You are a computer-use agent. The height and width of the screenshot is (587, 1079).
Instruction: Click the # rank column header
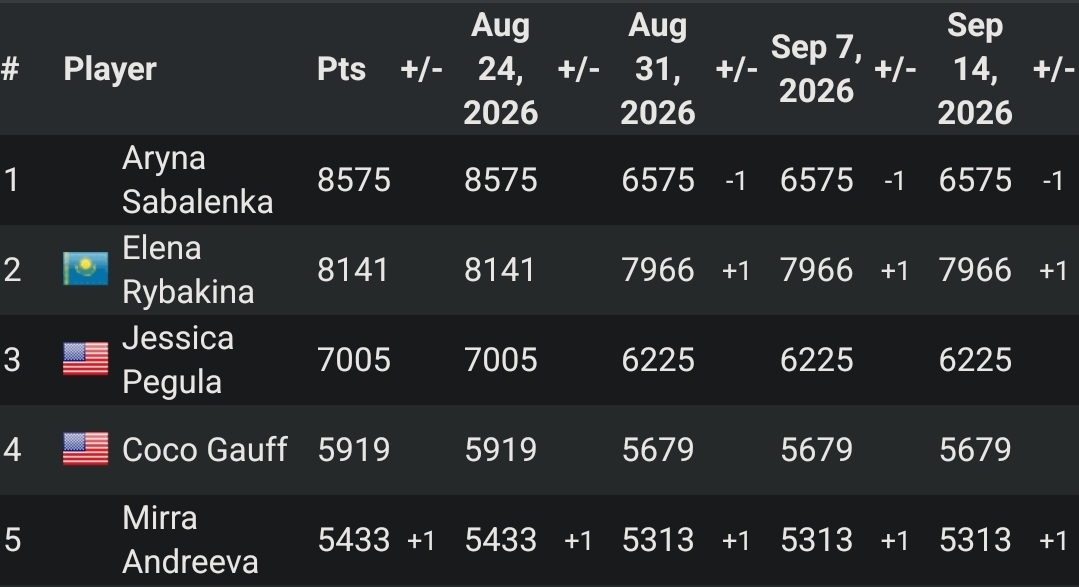pos(10,69)
